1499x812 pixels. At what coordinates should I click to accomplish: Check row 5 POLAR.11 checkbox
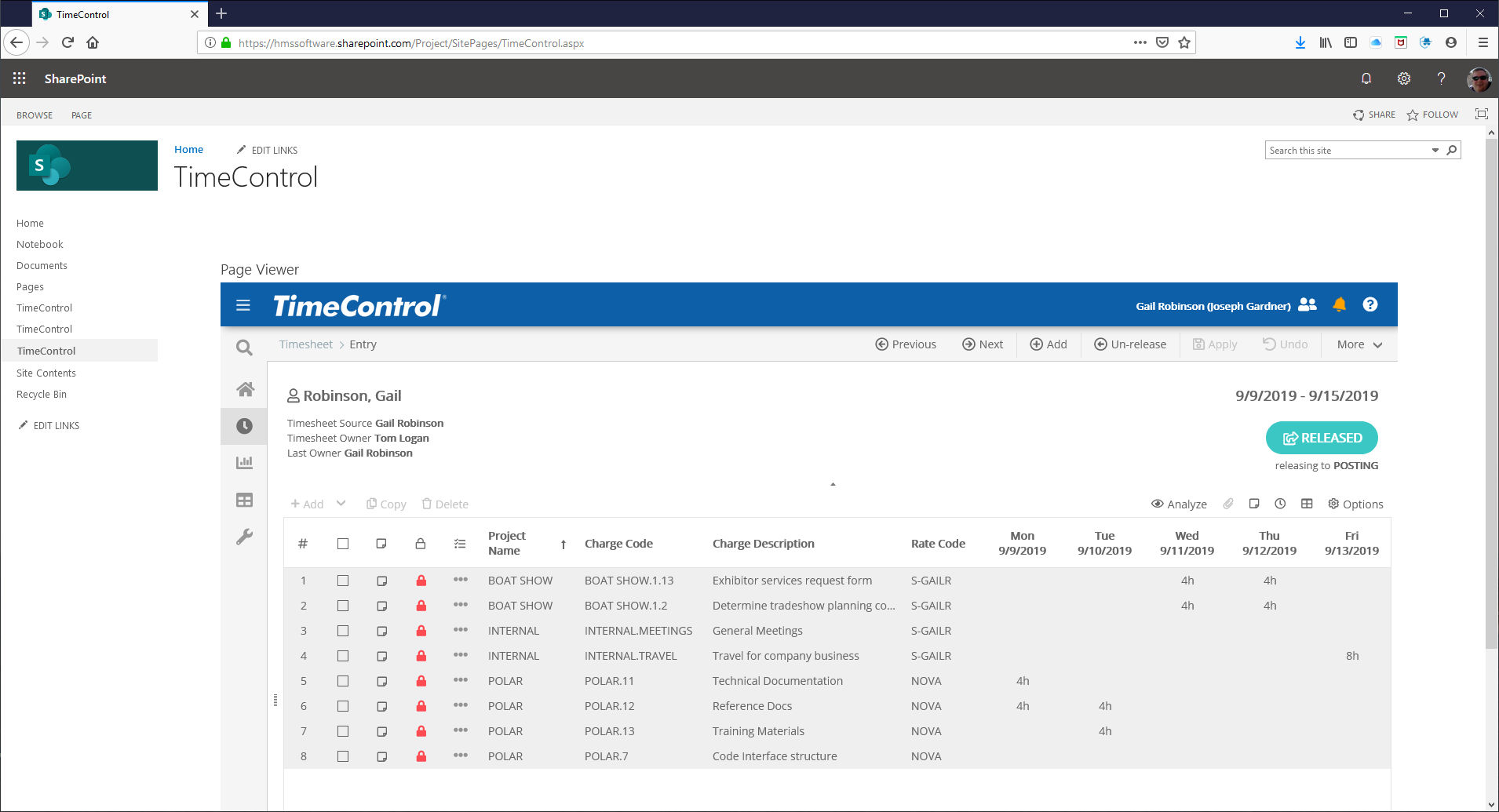(x=343, y=681)
